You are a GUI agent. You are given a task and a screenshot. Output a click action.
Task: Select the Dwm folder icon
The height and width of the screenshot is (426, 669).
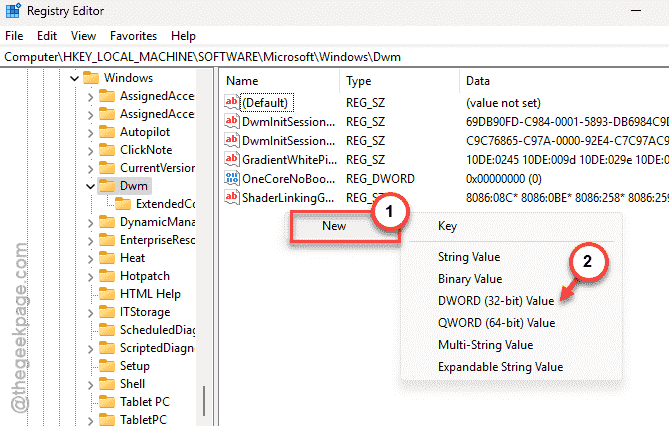coord(107,186)
